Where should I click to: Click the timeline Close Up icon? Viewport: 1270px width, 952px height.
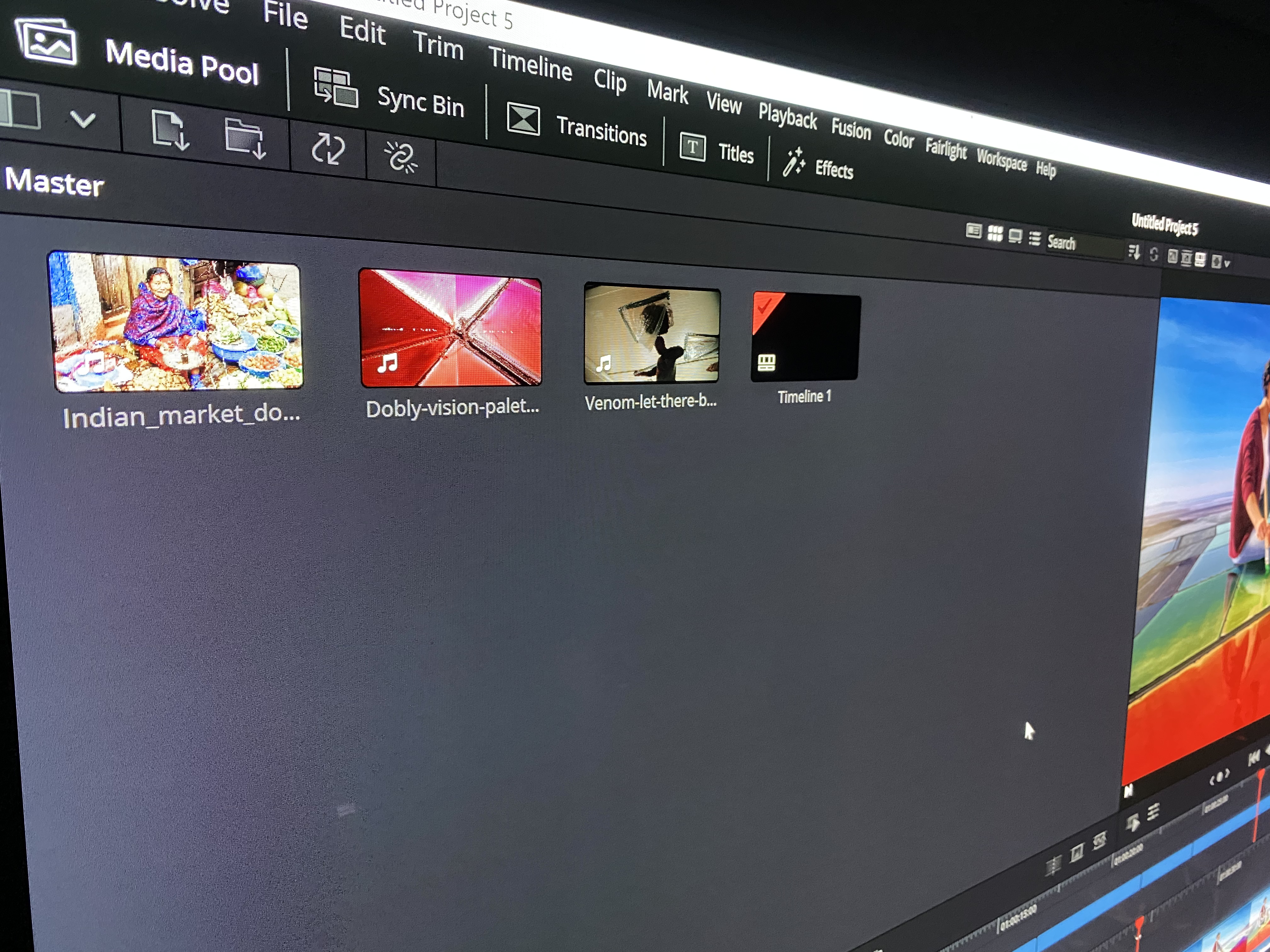[1077, 852]
